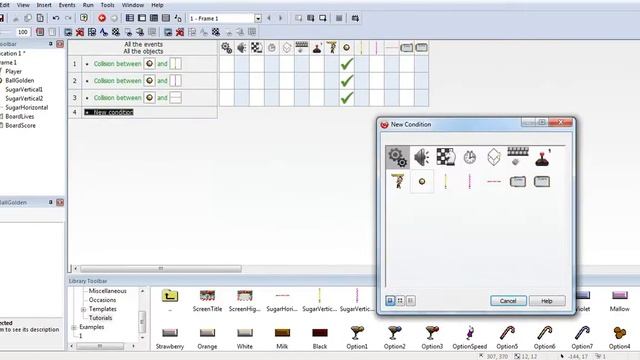Select the first counter board object in the dialog
The height and width of the screenshot is (360, 640).
(518, 181)
